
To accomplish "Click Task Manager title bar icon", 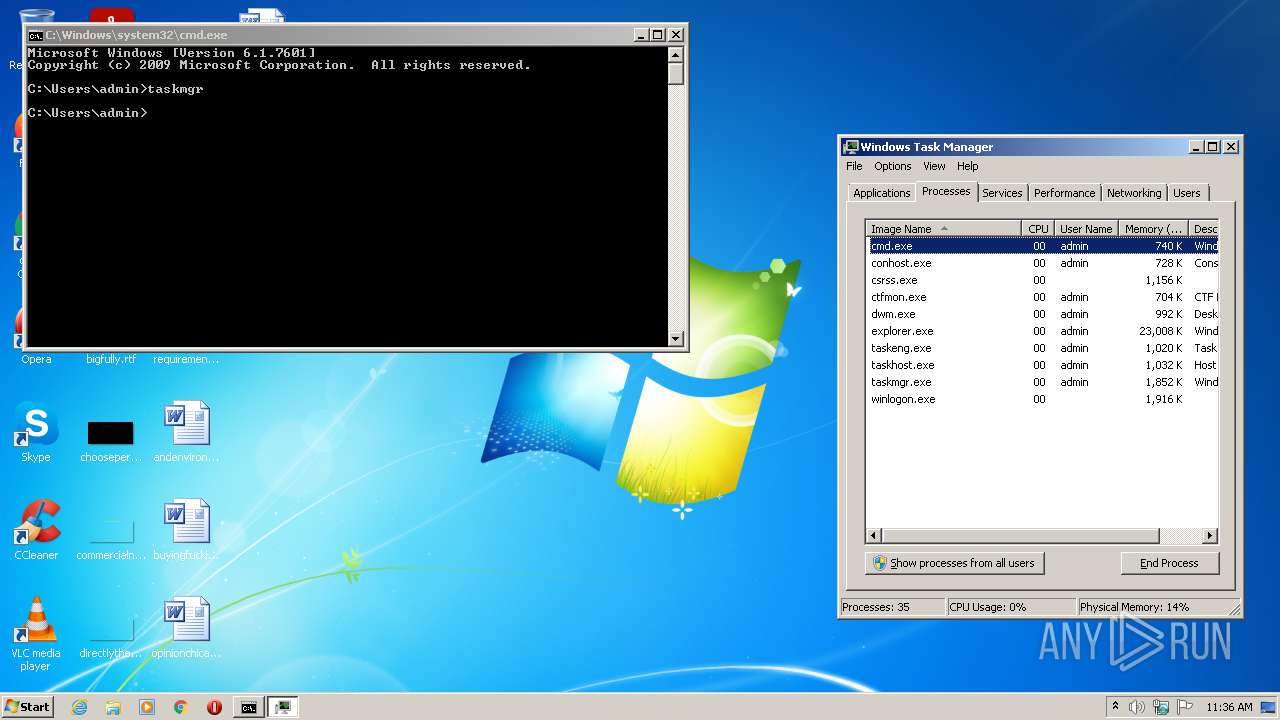I will pos(851,147).
